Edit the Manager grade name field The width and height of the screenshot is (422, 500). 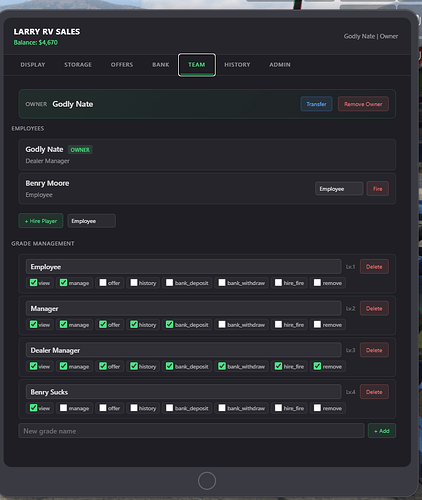[x=183, y=308]
